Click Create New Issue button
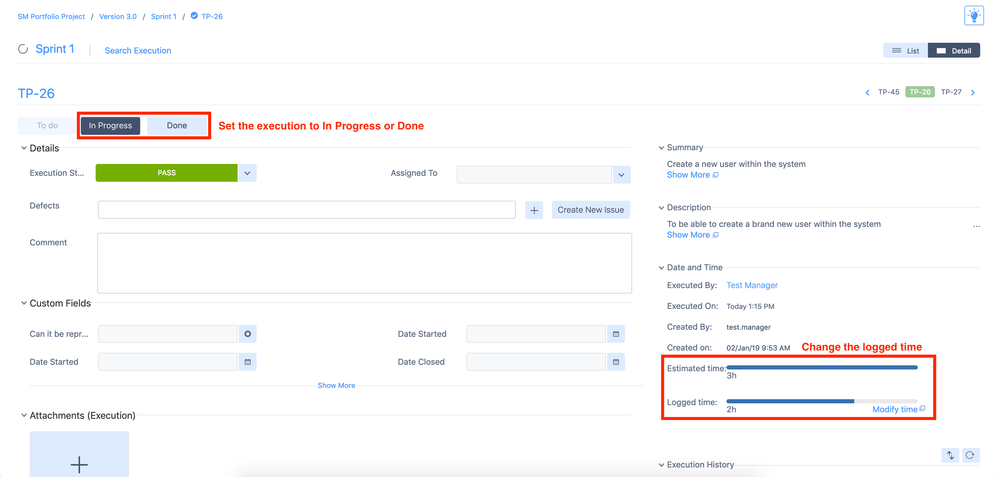998x477 pixels. pyautogui.click(x=591, y=210)
